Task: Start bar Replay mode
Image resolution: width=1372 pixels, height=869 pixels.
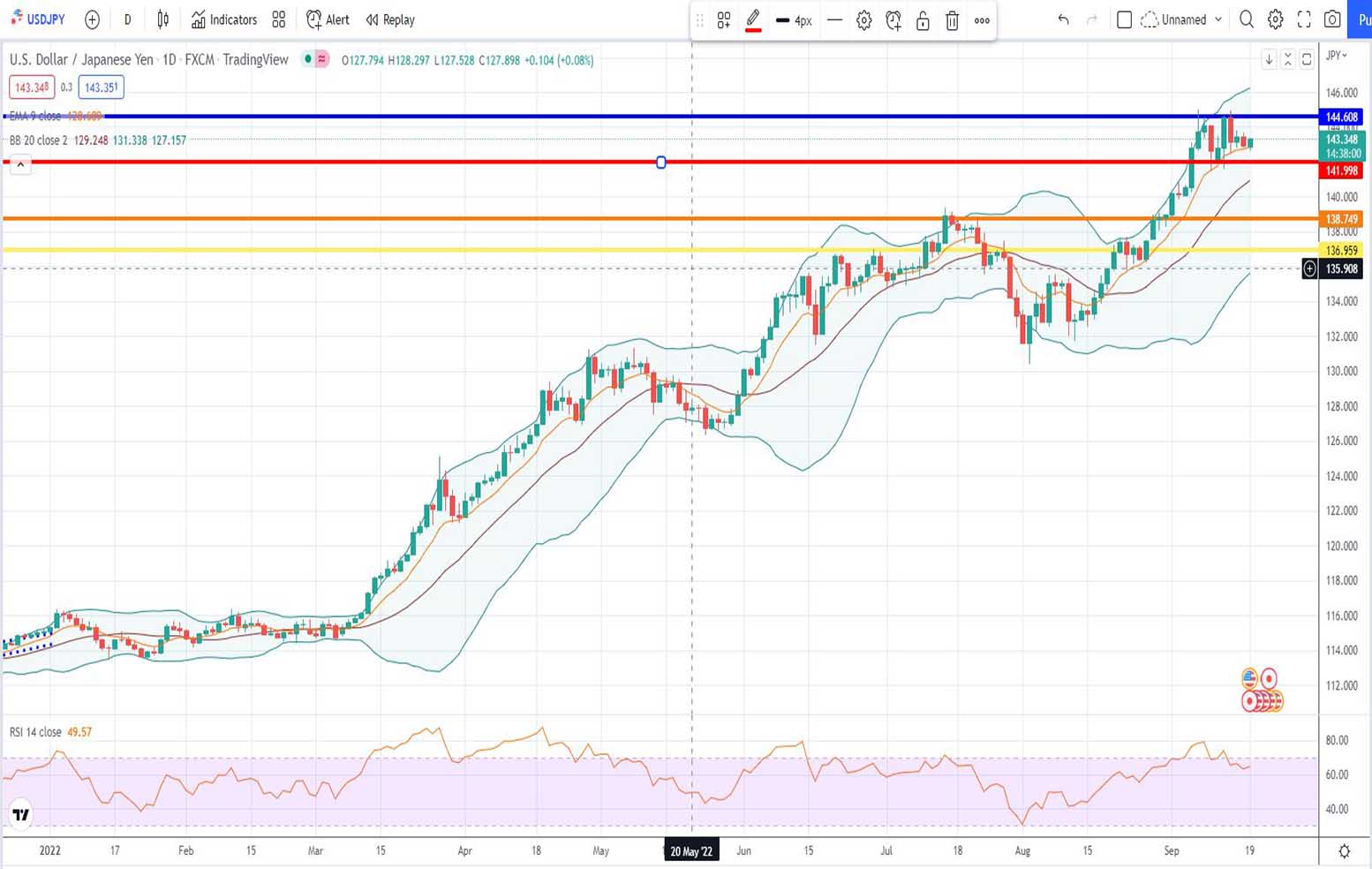Action: click(x=390, y=19)
